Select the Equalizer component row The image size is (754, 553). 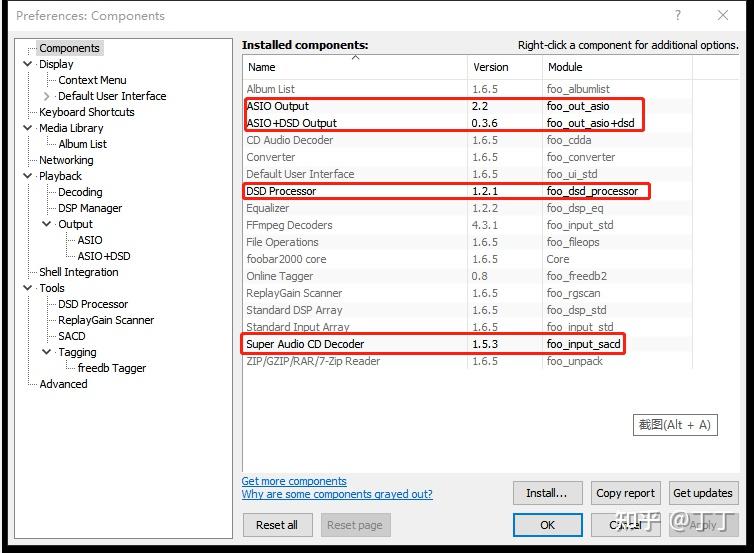tap(467, 208)
